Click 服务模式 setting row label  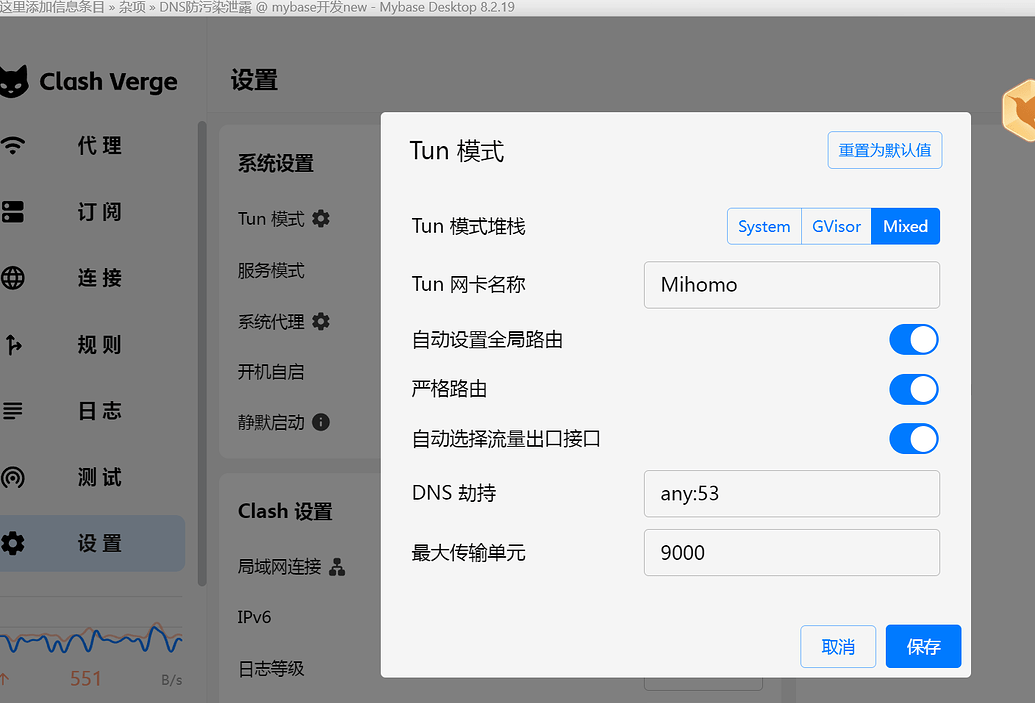(x=271, y=271)
